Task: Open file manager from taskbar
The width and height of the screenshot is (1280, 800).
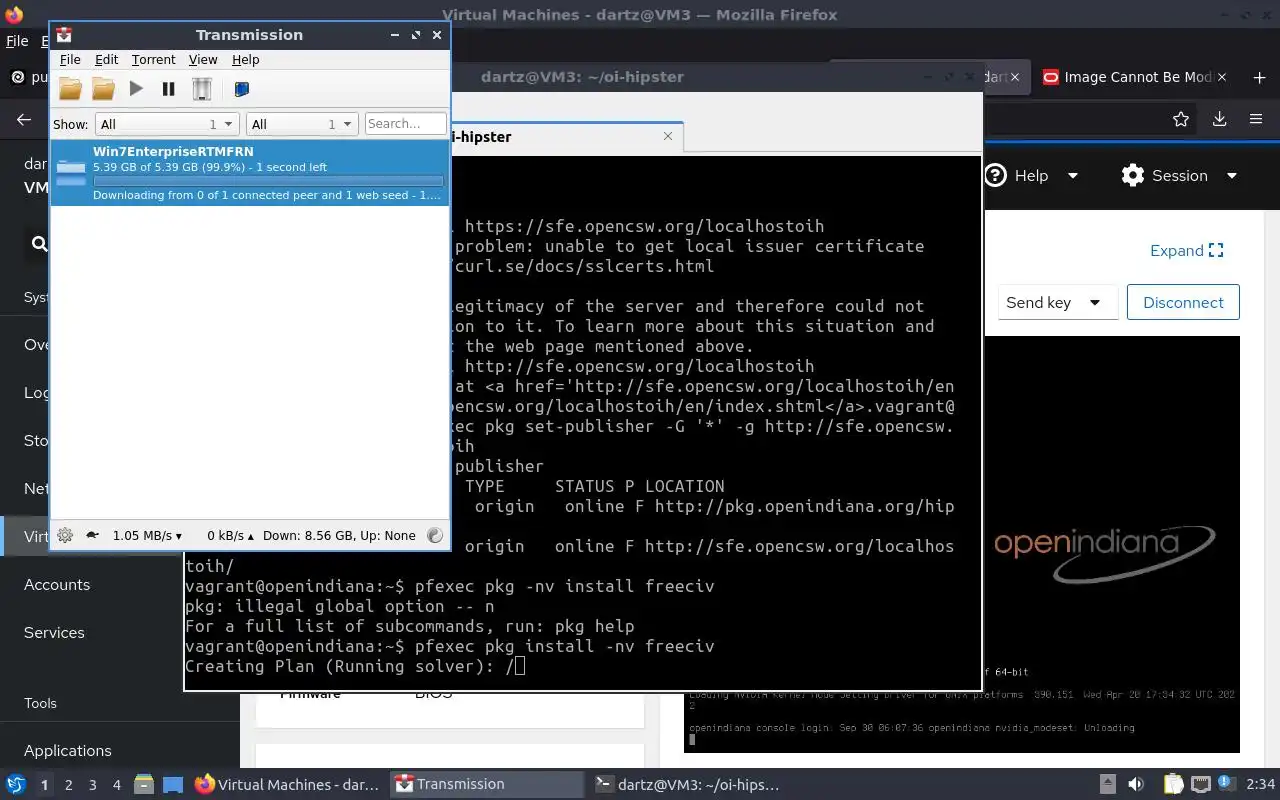Action: (x=143, y=785)
